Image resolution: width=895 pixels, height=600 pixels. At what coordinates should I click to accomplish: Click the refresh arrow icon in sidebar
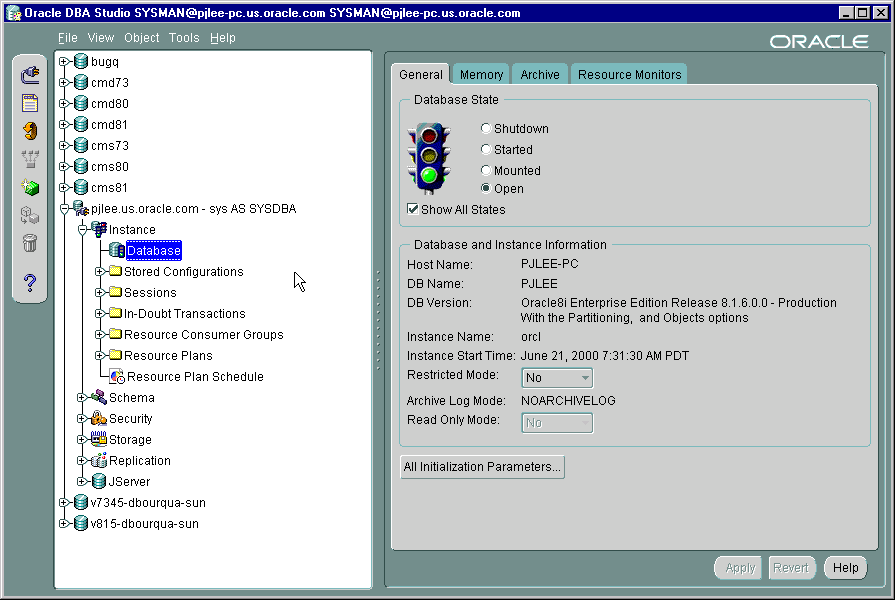(x=30, y=131)
